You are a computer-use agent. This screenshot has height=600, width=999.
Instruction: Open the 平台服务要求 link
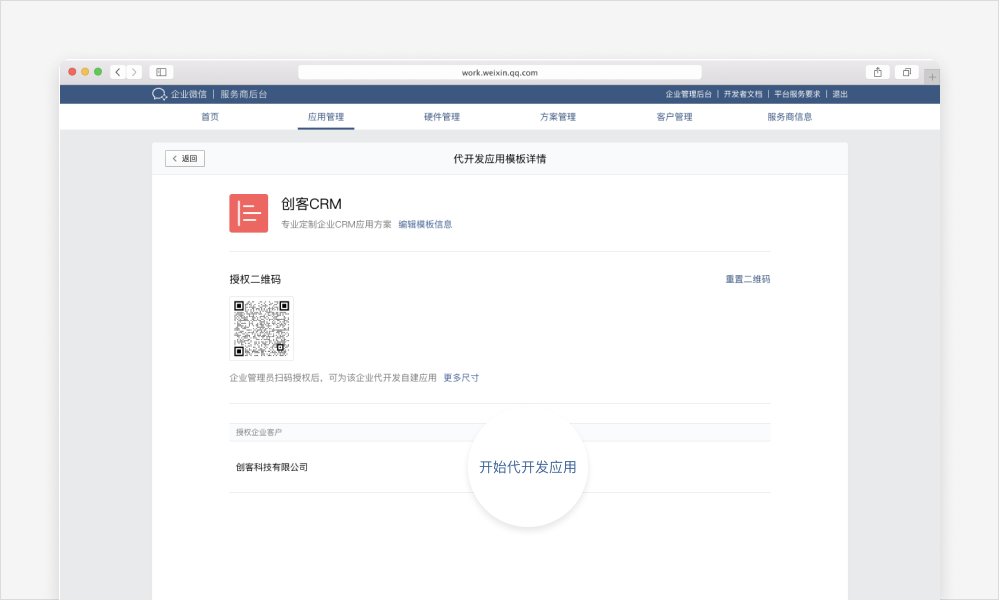(x=797, y=94)
